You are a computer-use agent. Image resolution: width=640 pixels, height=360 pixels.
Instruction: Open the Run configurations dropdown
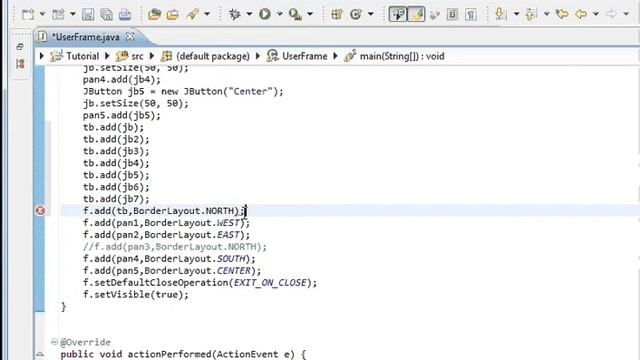[x=280, y=14]
